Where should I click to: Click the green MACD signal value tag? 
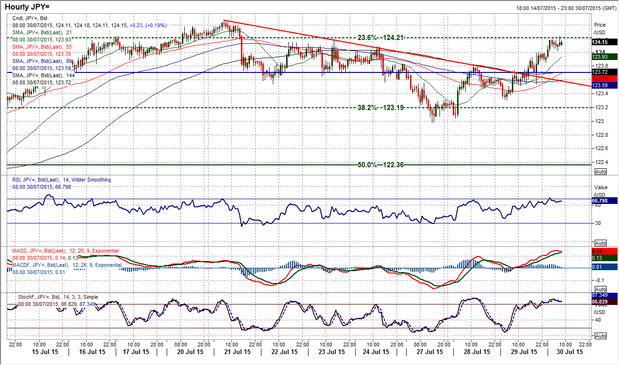click(x=604, y=258)
